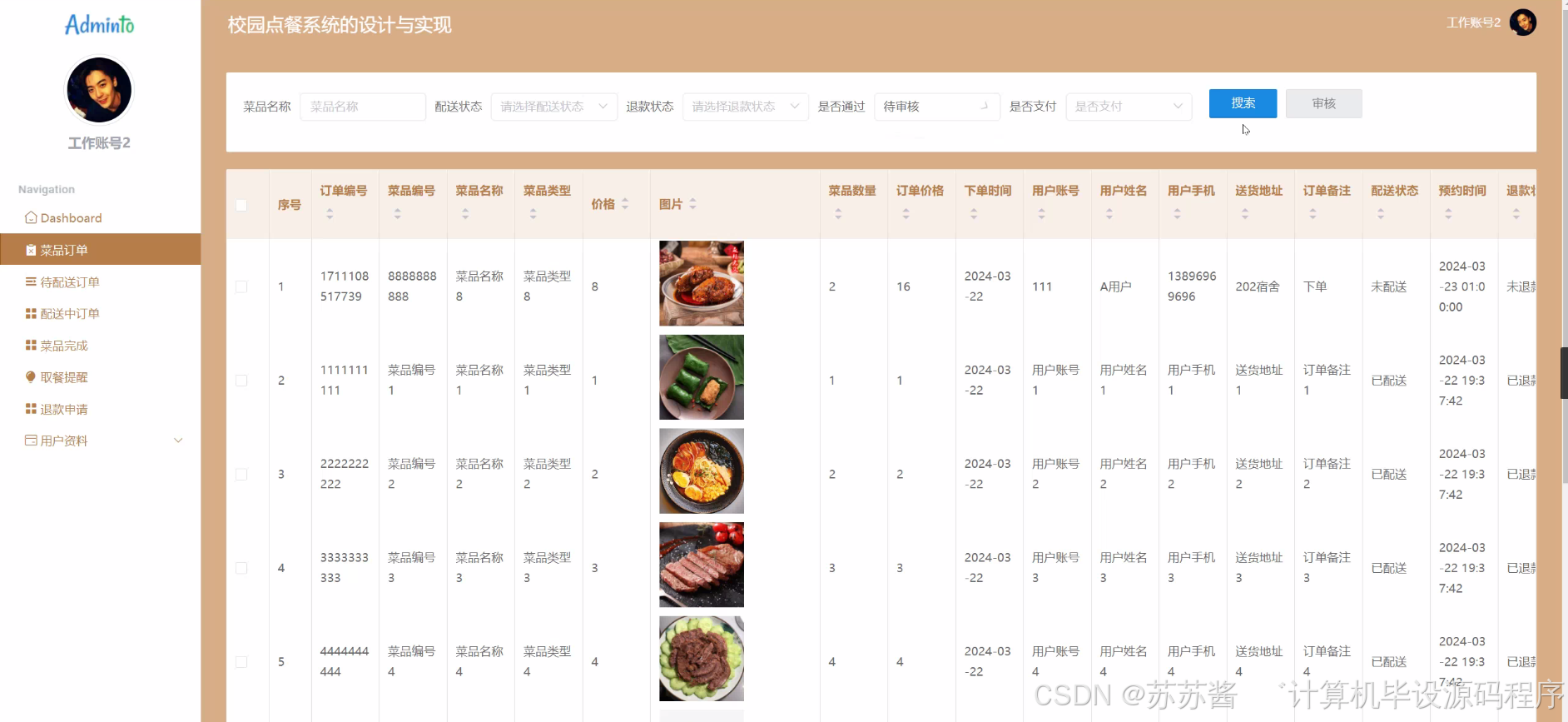Sort by 下单时间 column arrows

(974, 214)
